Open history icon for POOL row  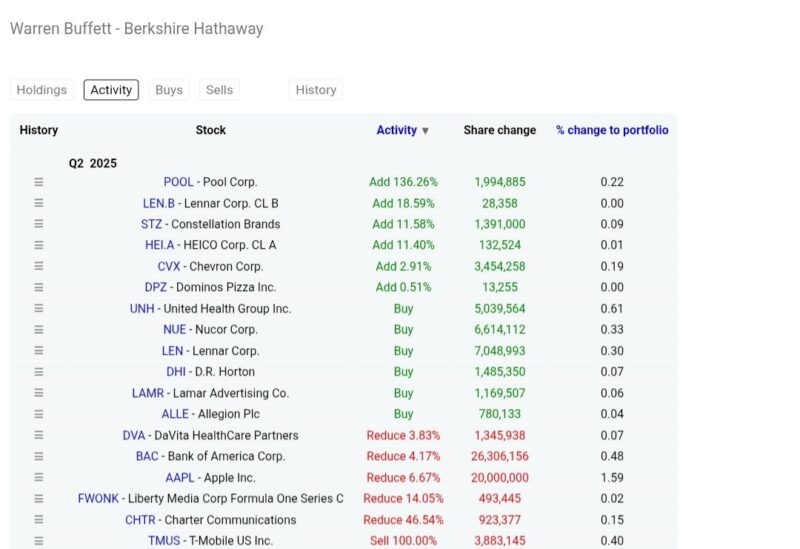point(39,182)
